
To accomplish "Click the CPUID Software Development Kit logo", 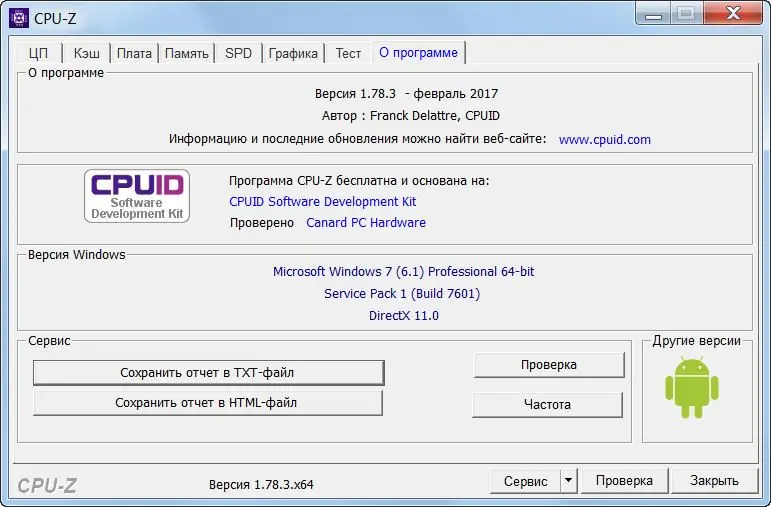I will [x=137, y=196].
